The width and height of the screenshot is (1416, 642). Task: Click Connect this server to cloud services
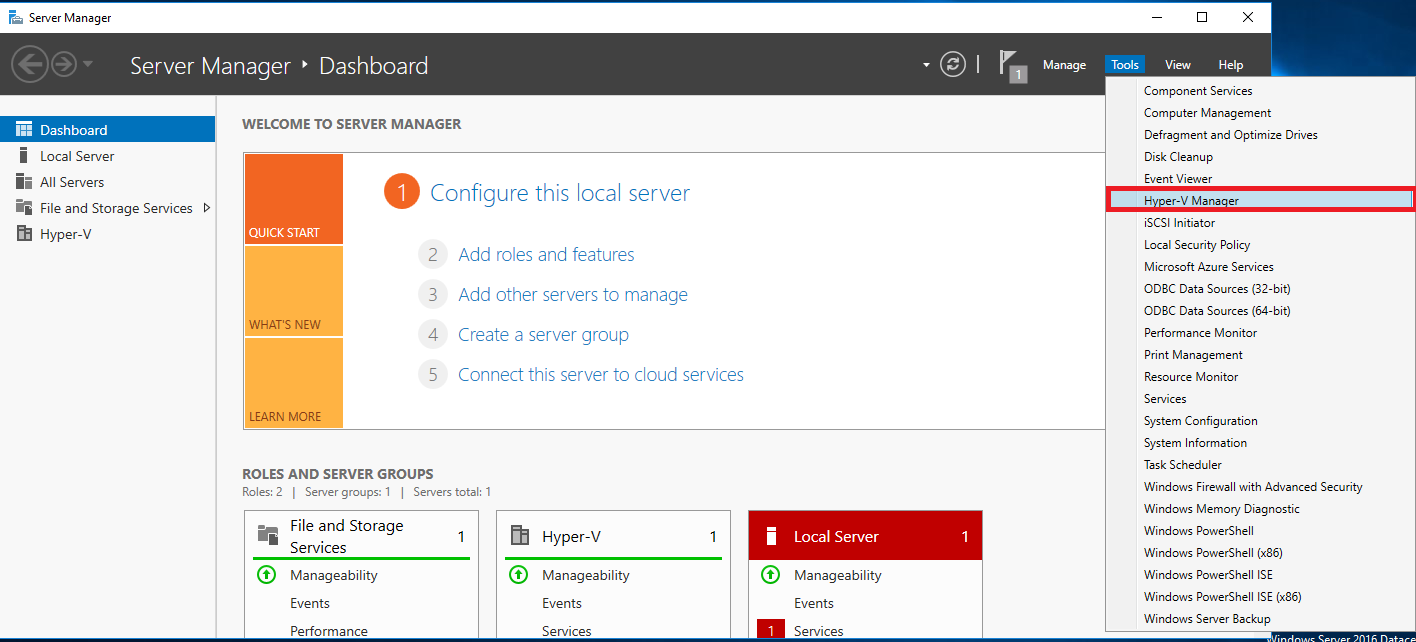point(601,375)
